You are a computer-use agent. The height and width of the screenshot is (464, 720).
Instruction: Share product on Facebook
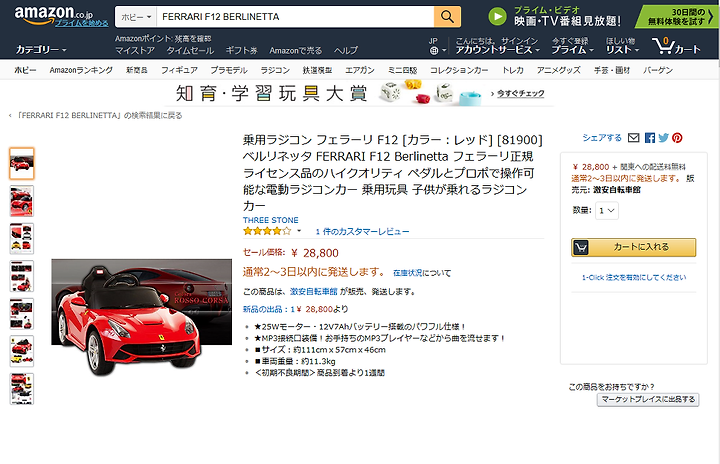tap(650, 138)
